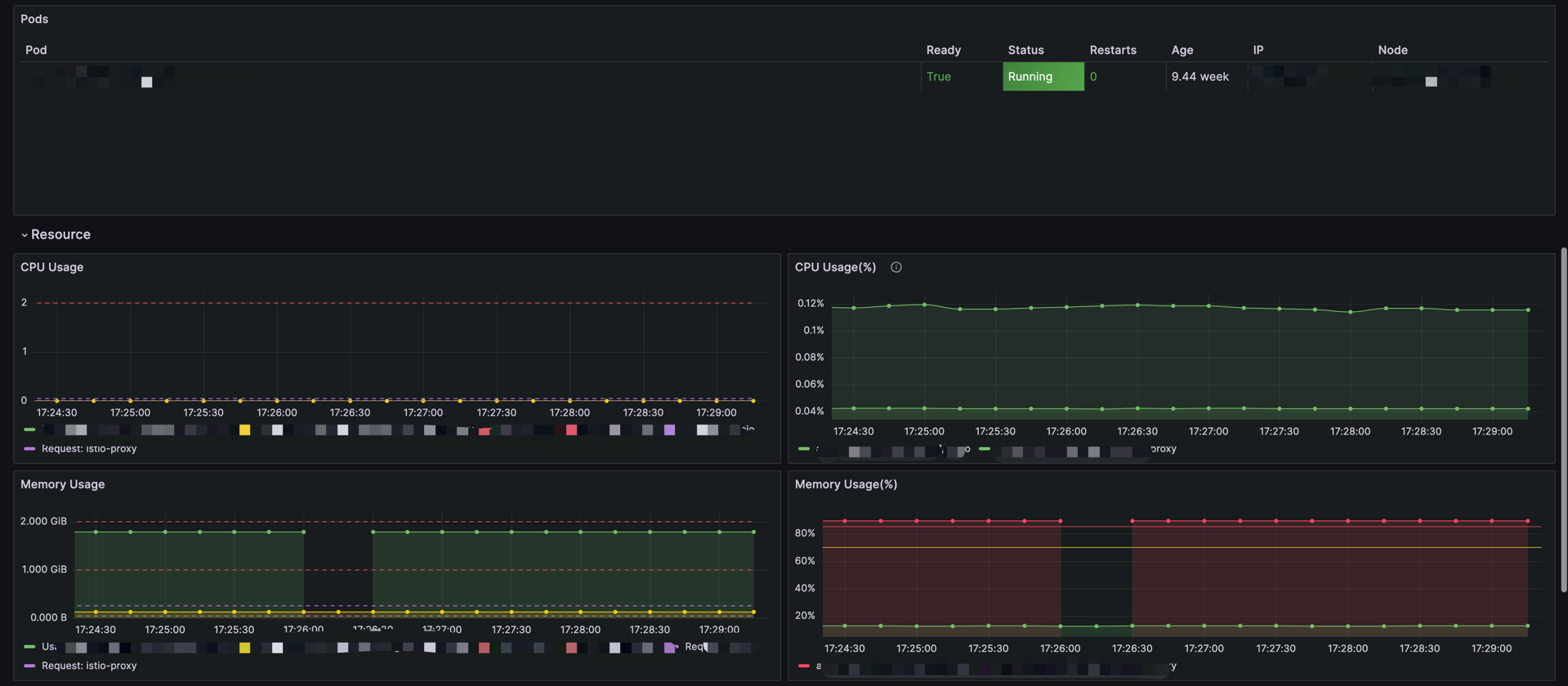This screenshot has width=1568, height=686.
Task: Sort table by Pod column header
Action: [x=36, y=50]
